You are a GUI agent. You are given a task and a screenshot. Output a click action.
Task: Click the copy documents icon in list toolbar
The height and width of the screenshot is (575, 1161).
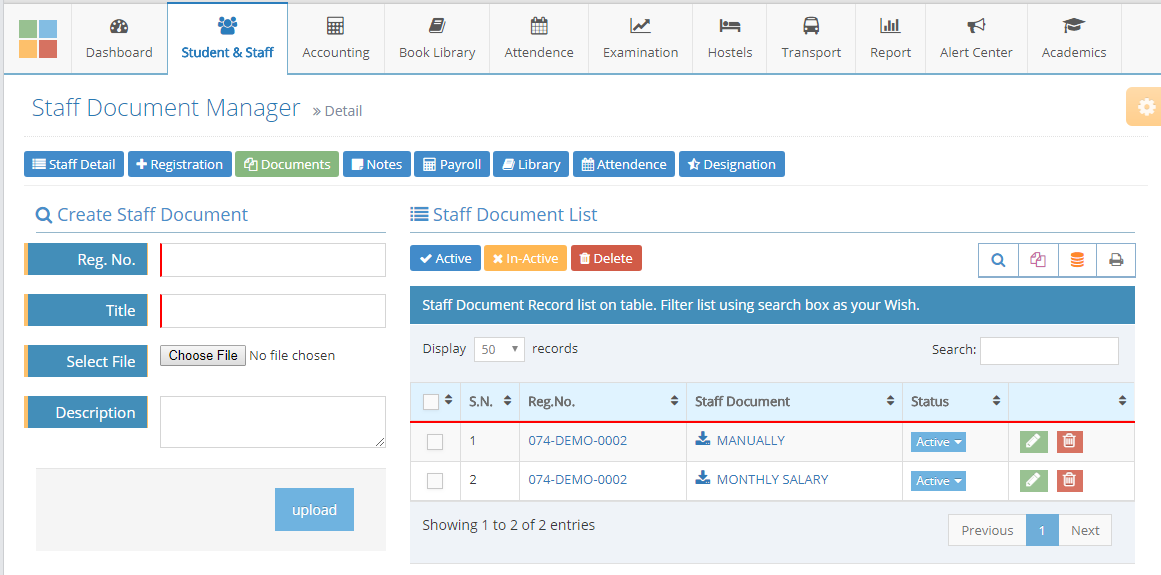click(x=1037, y=260)
